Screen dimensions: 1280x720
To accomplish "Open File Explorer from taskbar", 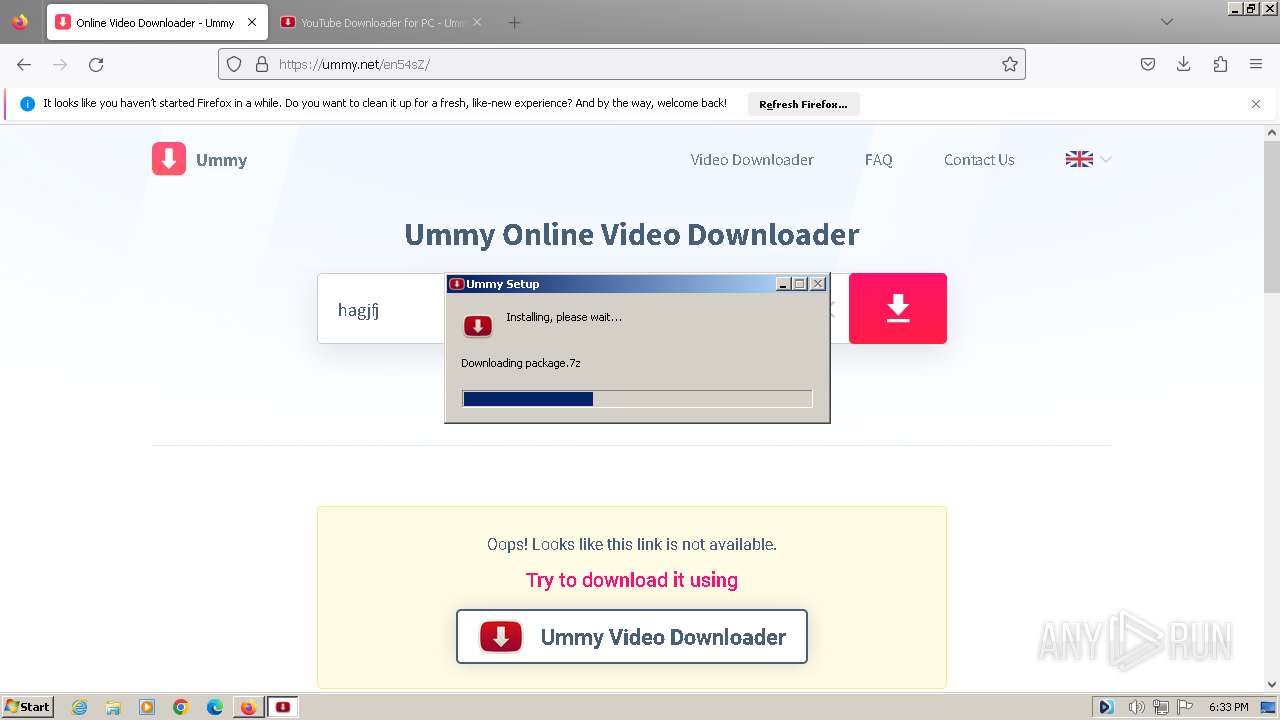I will point(113,707).
